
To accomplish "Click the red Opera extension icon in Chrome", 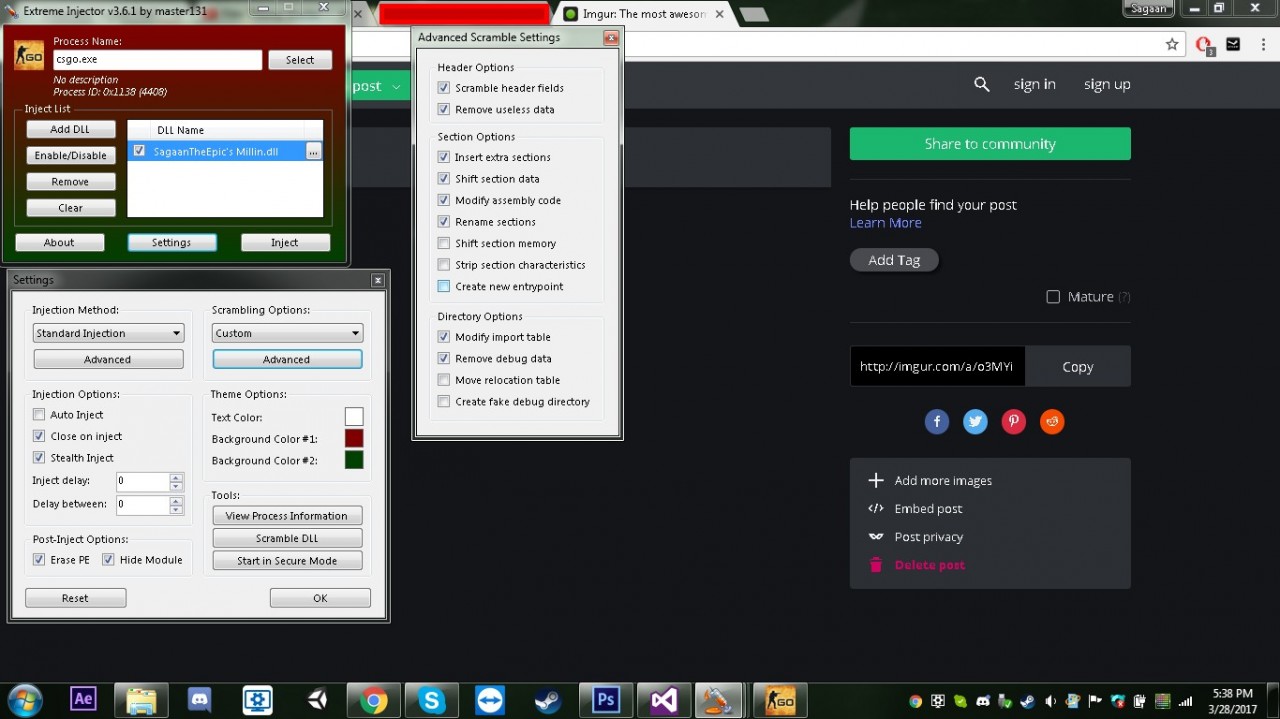I will tap(1206, 45).
